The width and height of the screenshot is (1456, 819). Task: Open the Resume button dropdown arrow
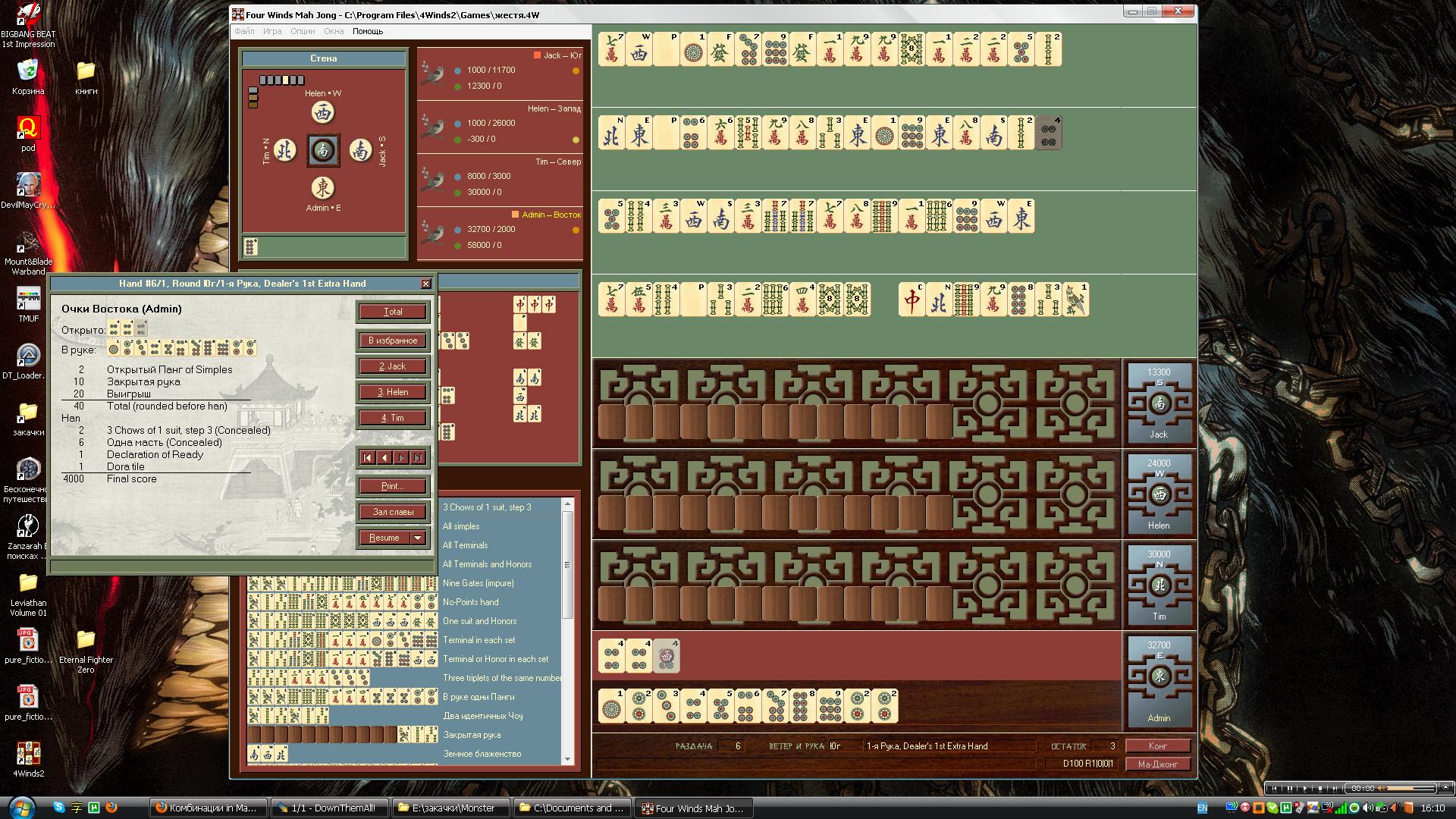click(x=418, y=538)
